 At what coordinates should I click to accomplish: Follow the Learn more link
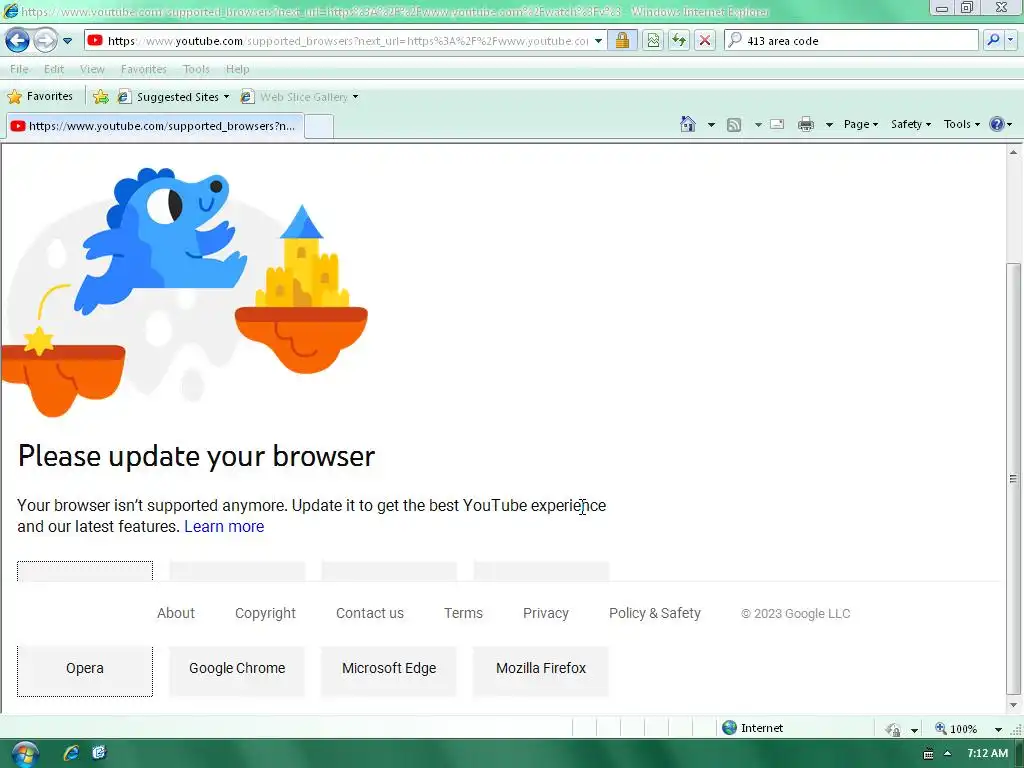[224, 526]
